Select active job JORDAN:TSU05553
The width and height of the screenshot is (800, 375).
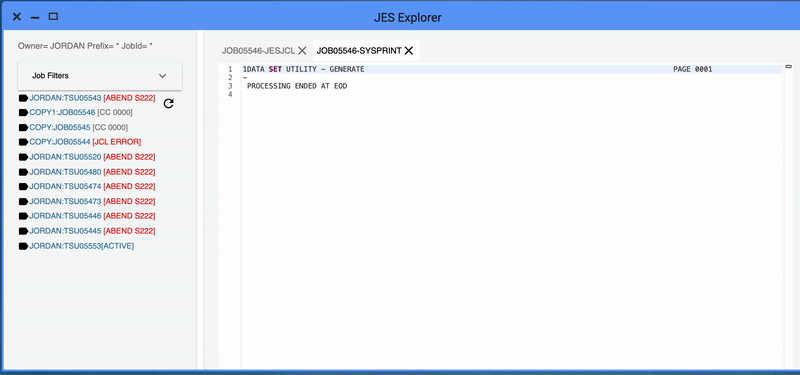tap(82, 246)
